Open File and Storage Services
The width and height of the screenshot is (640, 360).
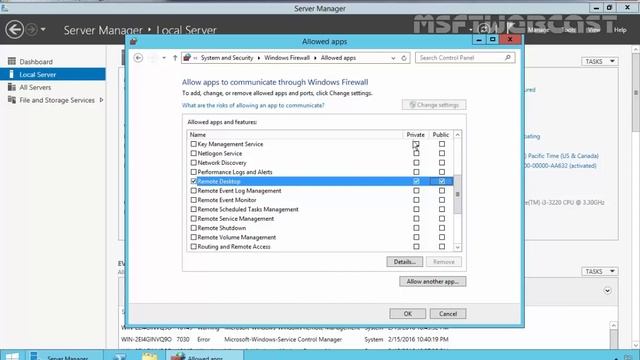tap(57, 100)
